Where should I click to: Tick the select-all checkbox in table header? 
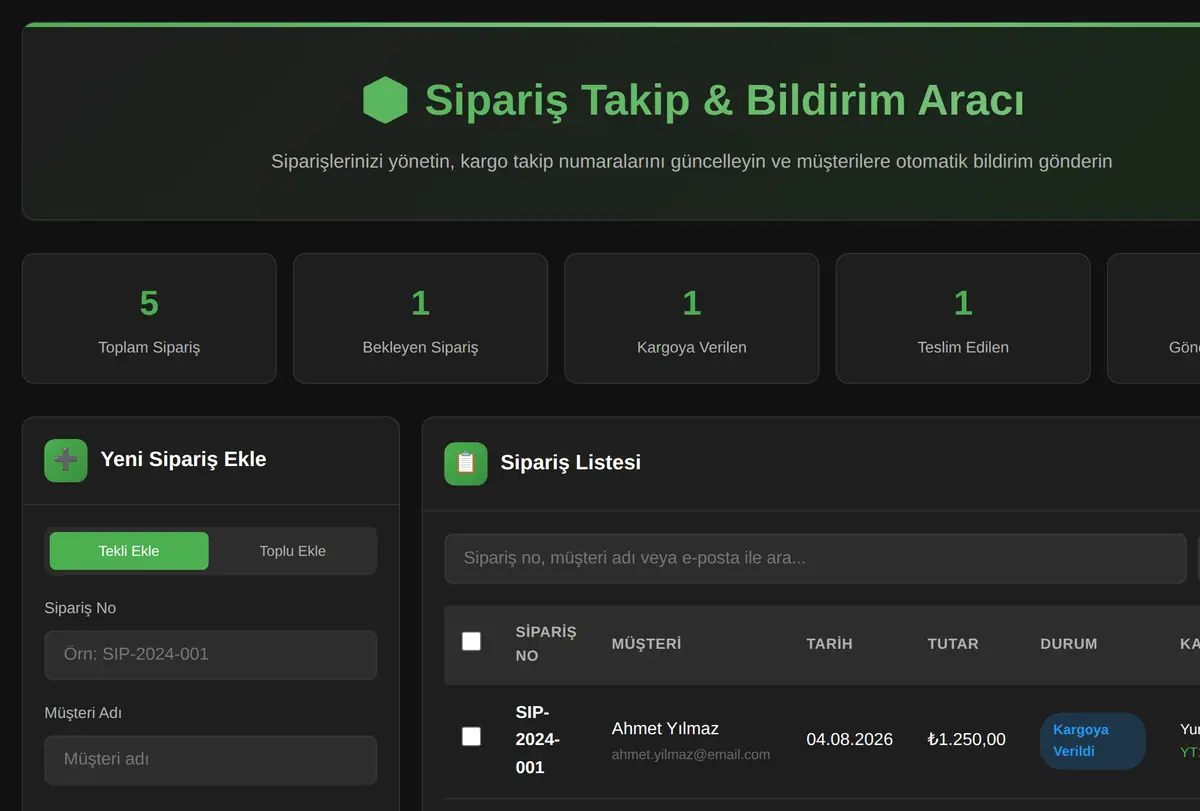tap(471, 641)
